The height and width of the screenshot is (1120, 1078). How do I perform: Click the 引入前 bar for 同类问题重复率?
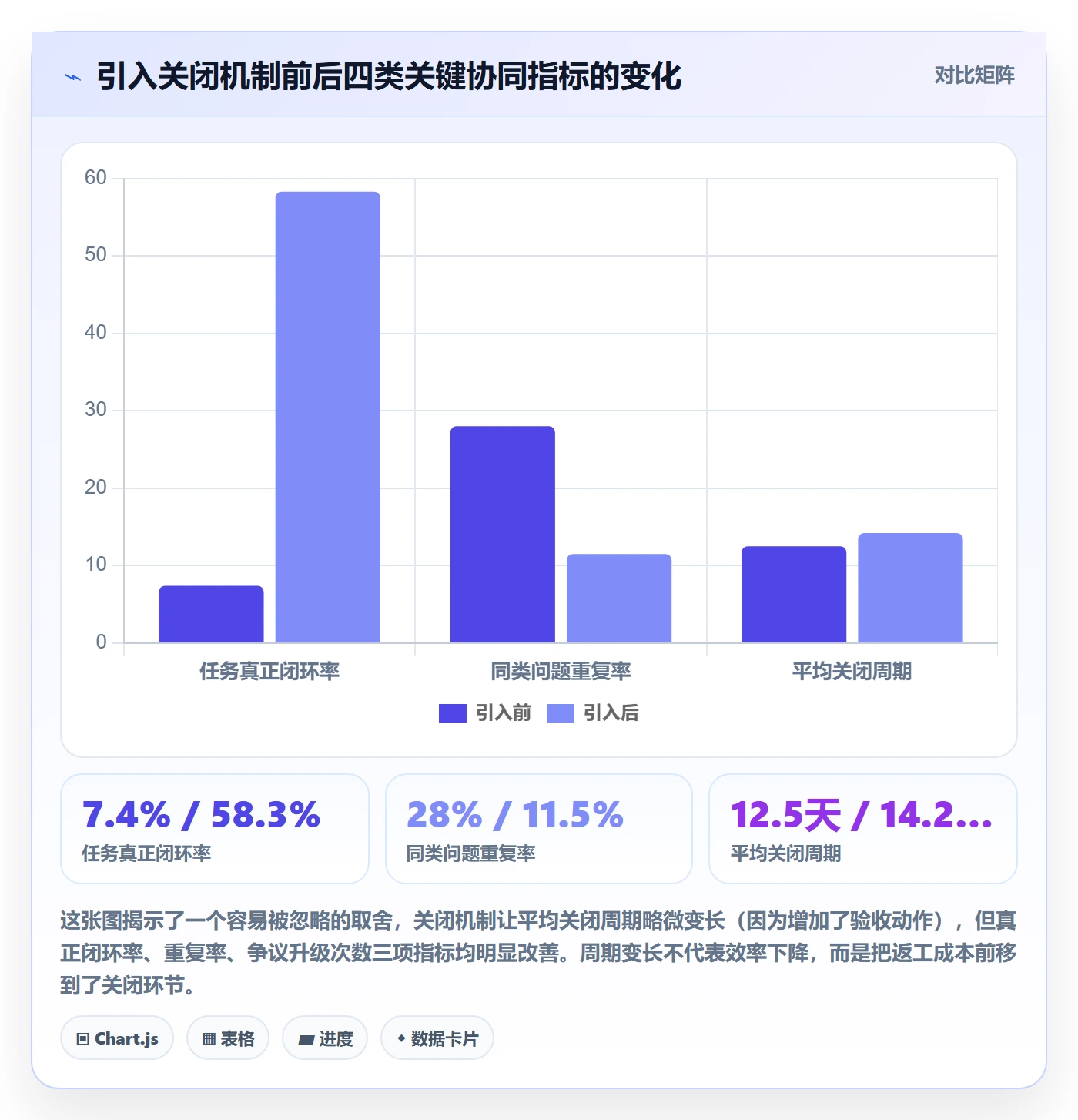(x=503, y=534)
